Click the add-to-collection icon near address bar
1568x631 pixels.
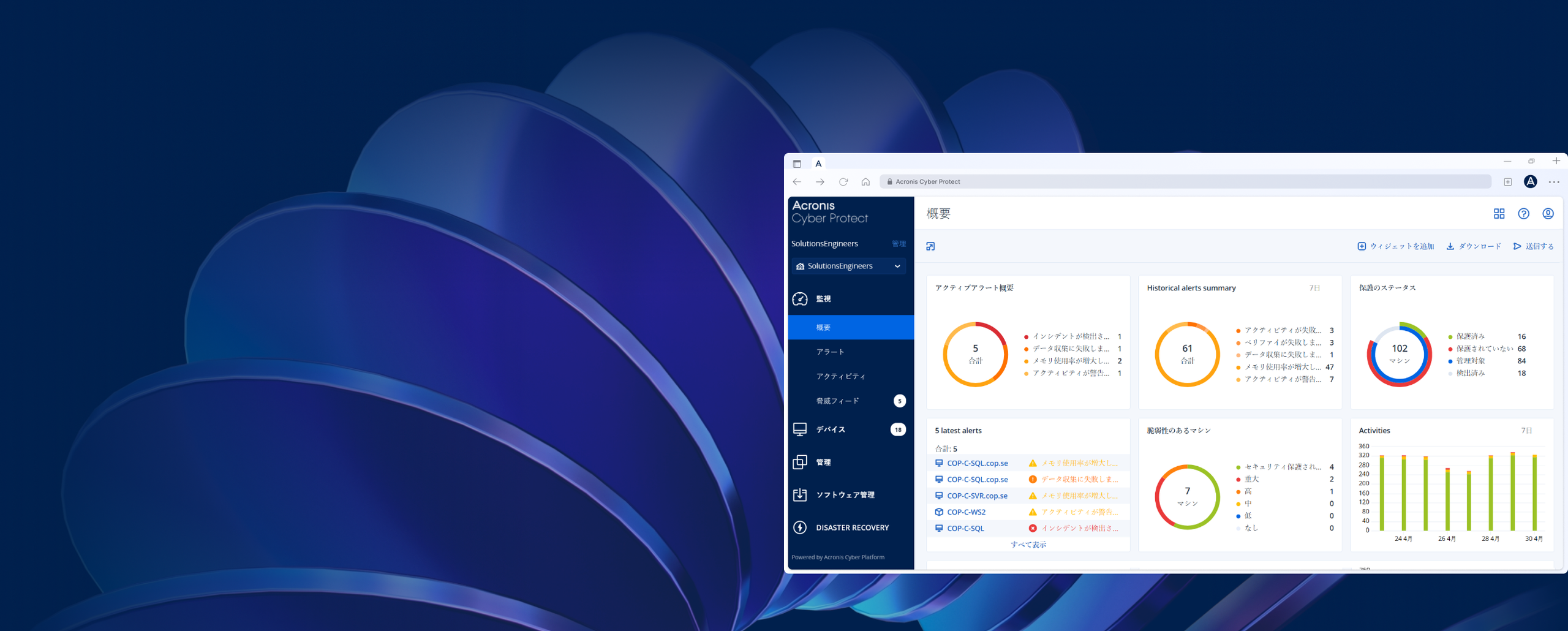[x=1508, y=182]
